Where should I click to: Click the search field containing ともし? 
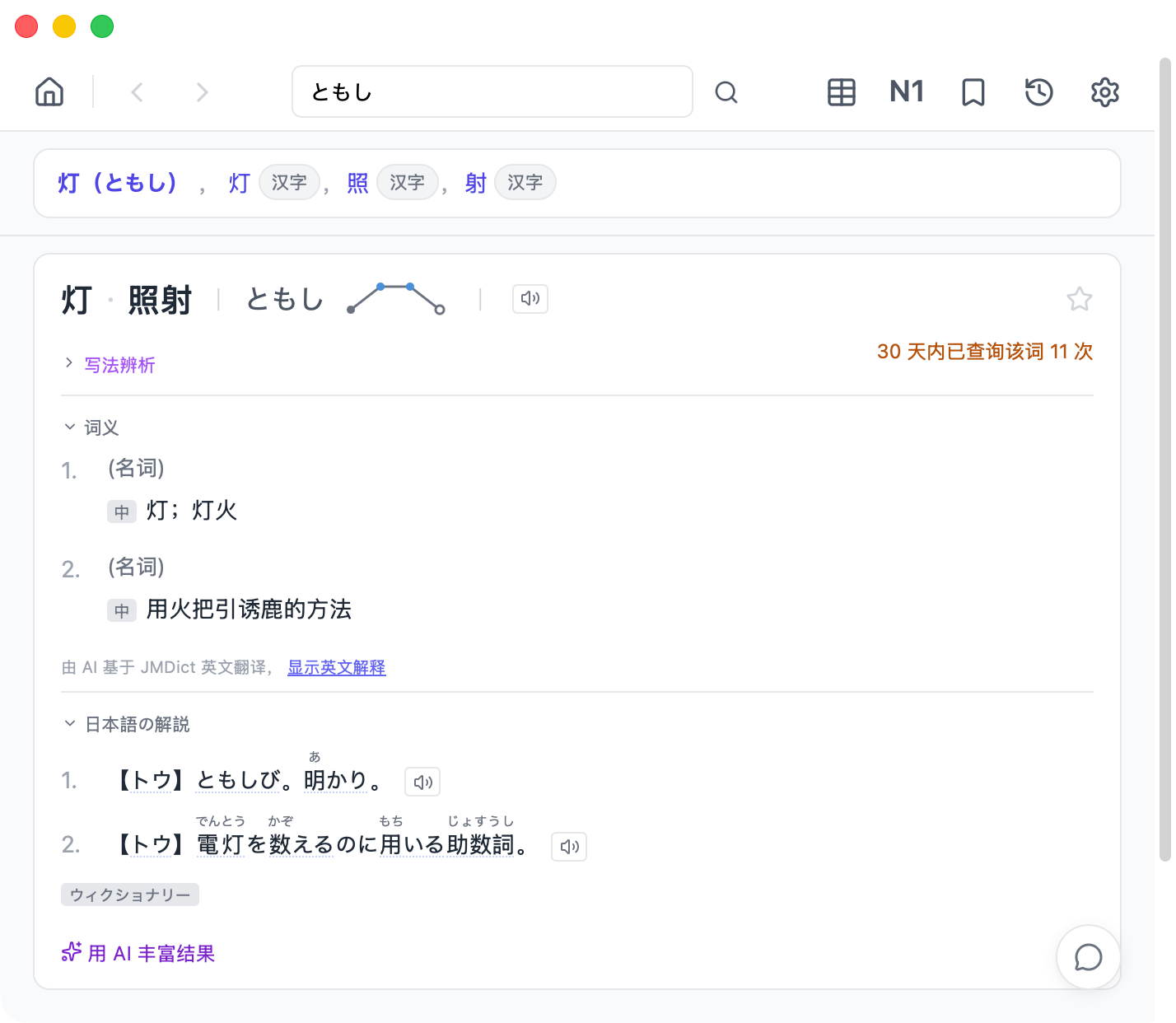(492, 91)
